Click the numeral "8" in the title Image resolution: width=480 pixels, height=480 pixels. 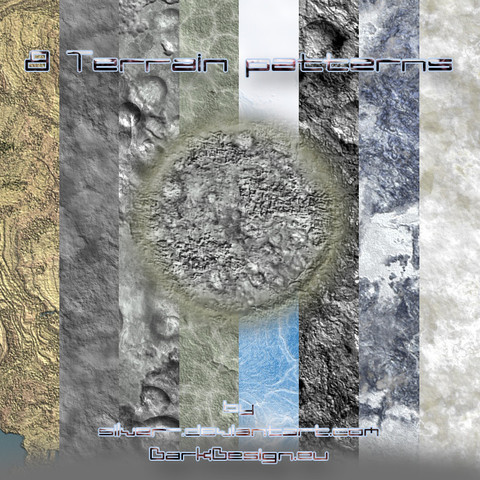[38, 62]
